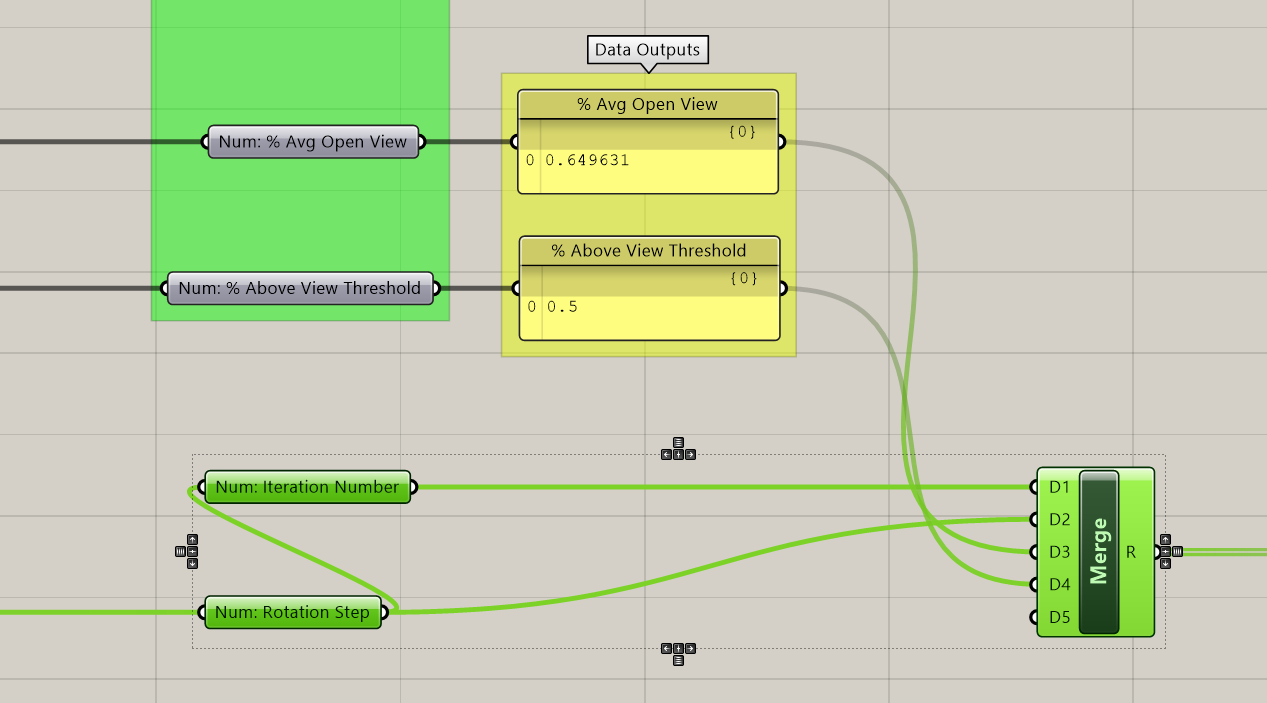Click the align-right arrow above the selection
Viewport: 1267px width, 703px height.
pyautogui.click(x=690, y=454)
